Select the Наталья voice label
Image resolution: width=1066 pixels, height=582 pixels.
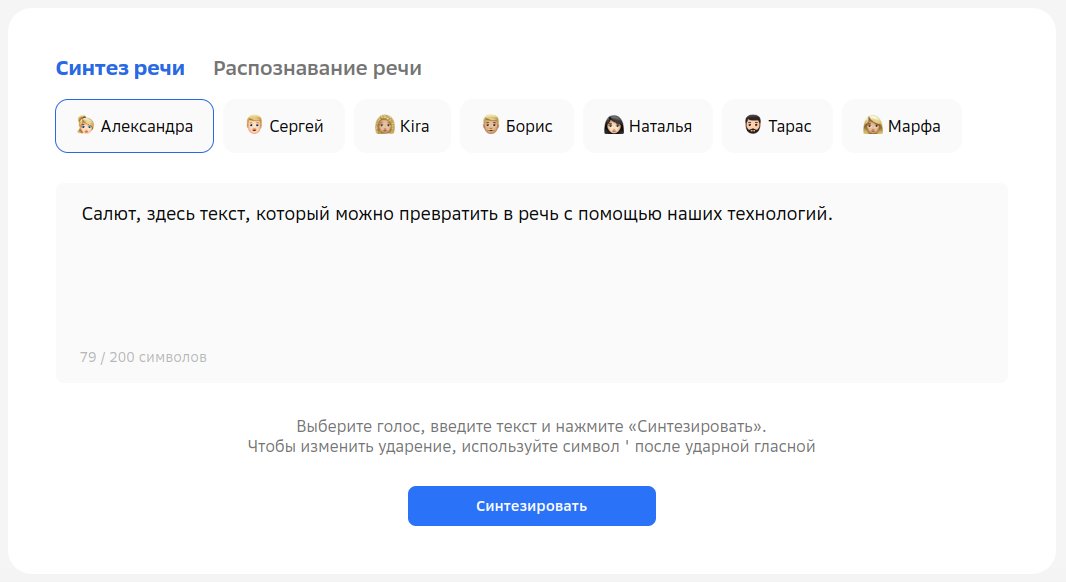[x=660, y=127]
